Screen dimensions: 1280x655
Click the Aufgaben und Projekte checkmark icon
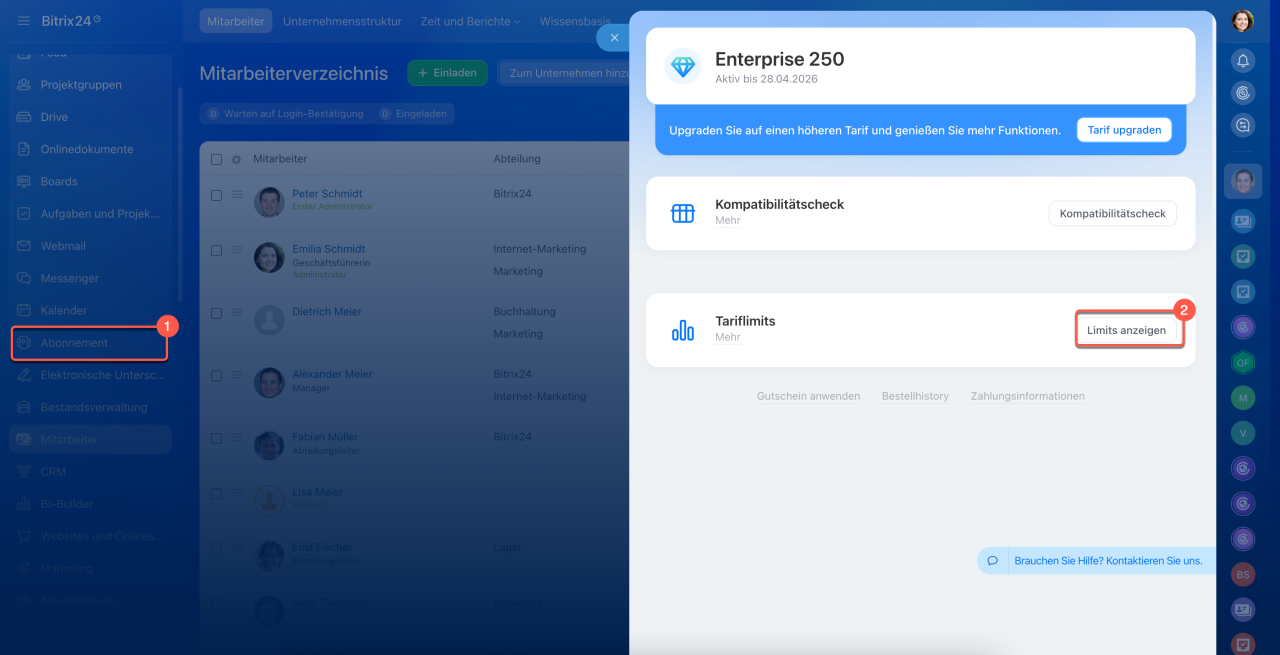pos(24,213)
